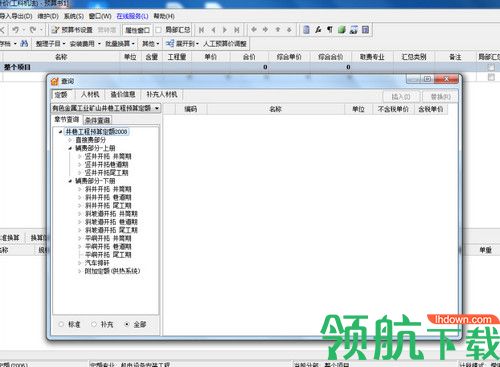
Task: Select 竖井开拓 井筒期 tree item
Action: pos(108,156)
